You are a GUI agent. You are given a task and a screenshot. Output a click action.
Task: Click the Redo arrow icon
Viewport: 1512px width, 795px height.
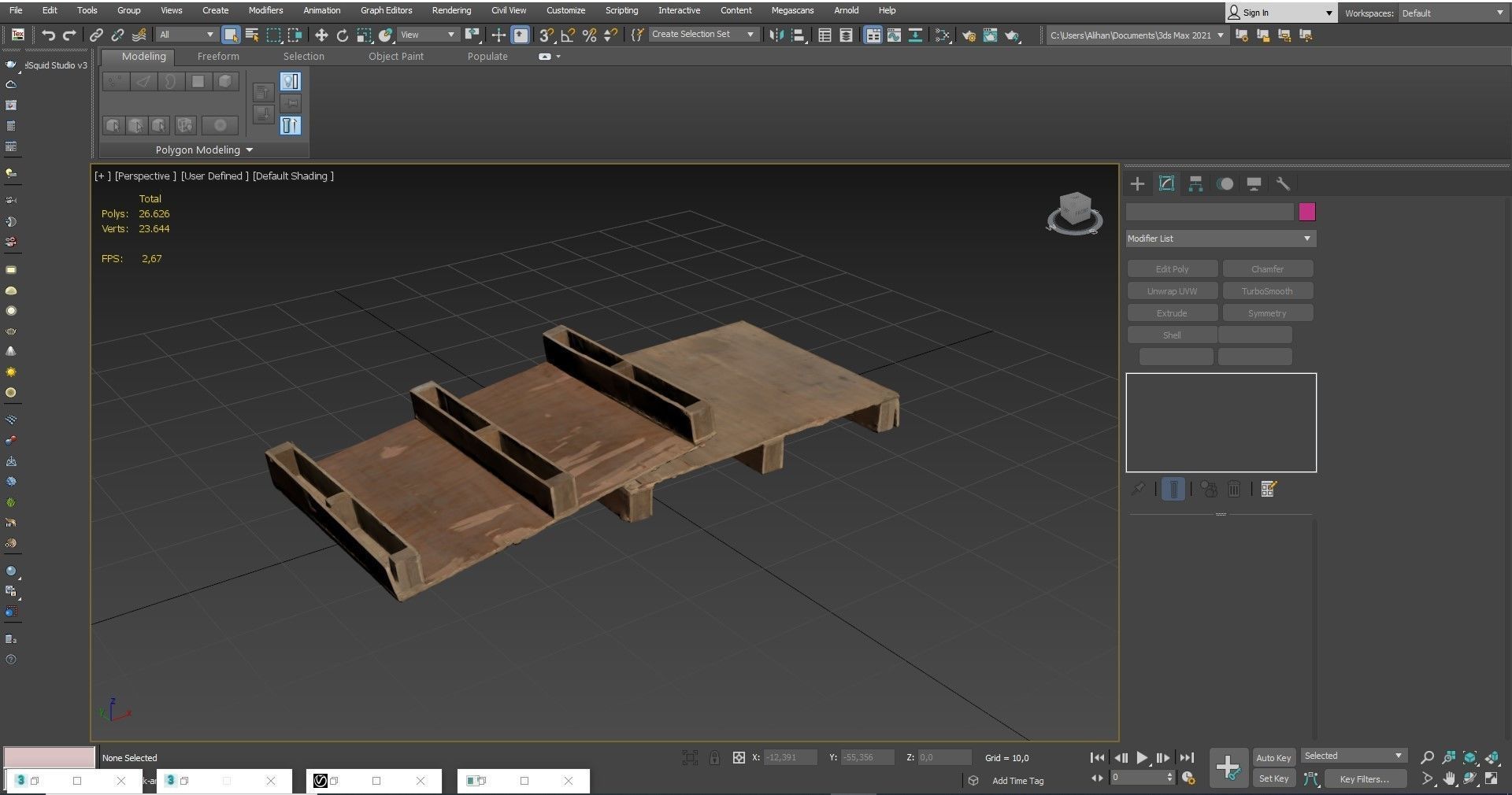click(69, 35)
